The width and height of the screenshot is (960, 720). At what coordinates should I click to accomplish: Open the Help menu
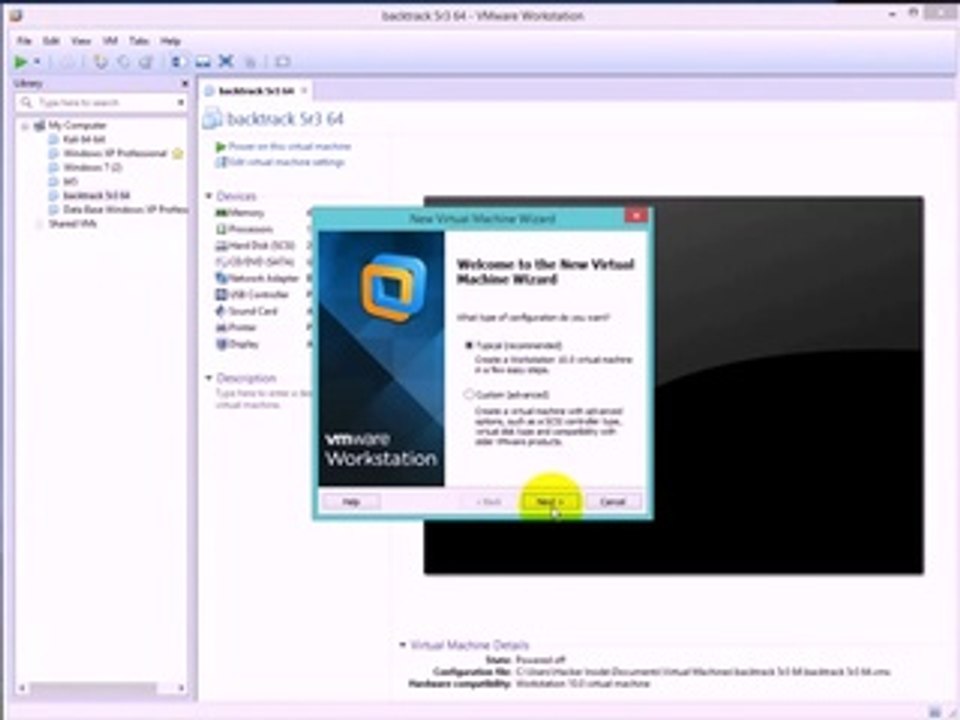pyautogui.click(x=170, y=41)
